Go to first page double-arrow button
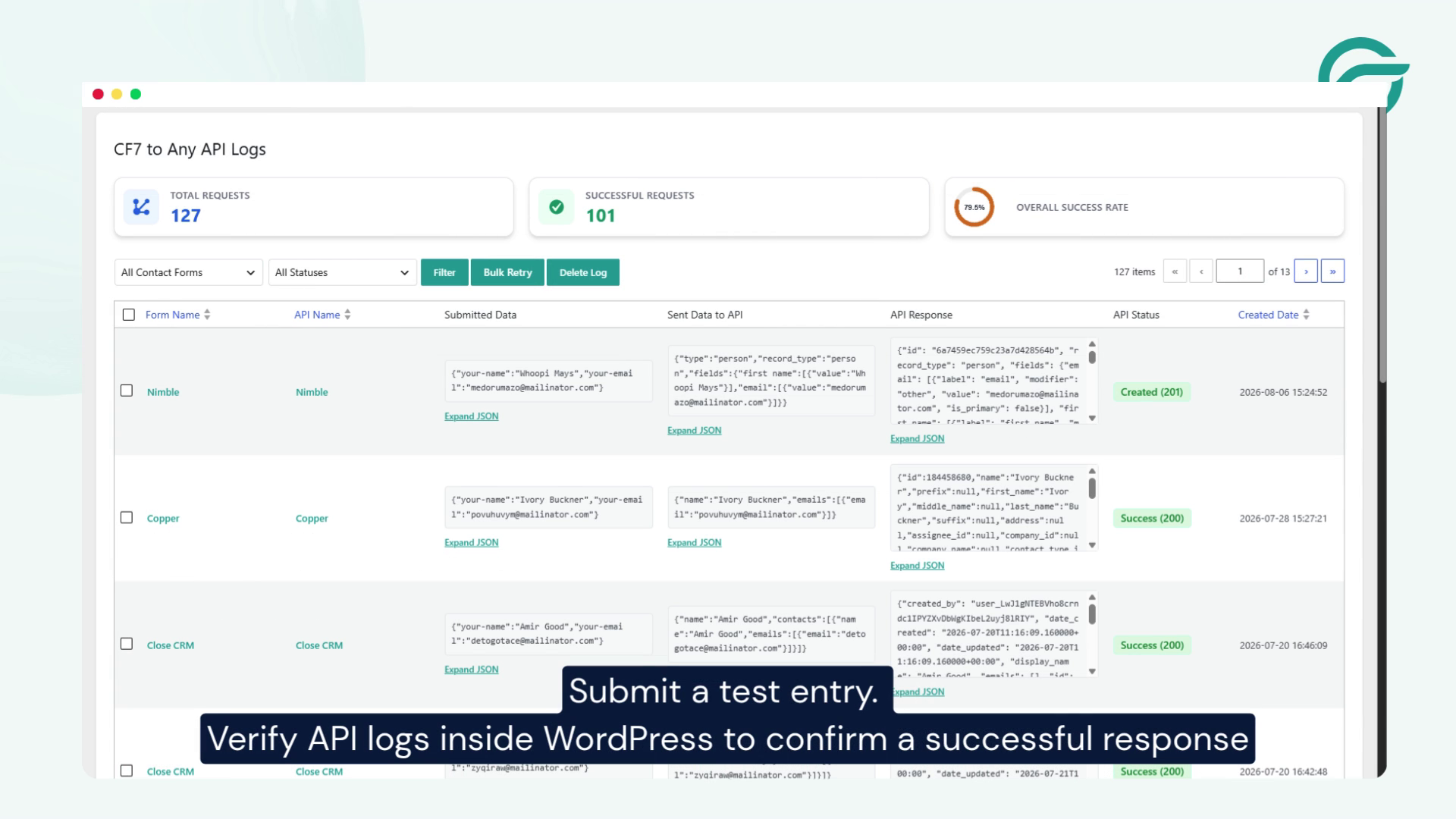 (1175, 271)
